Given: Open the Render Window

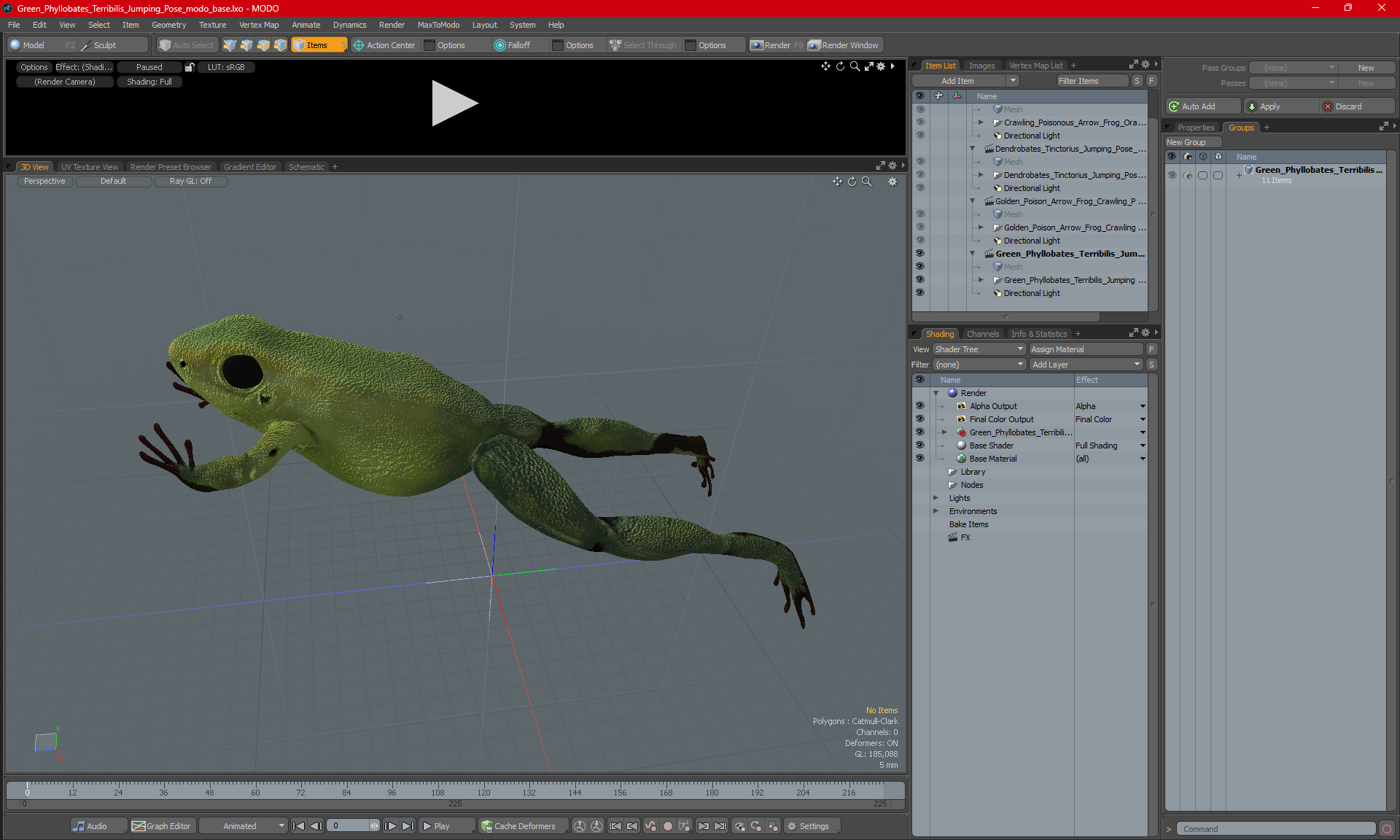Looking at the screenshot, I should [844, 45].
